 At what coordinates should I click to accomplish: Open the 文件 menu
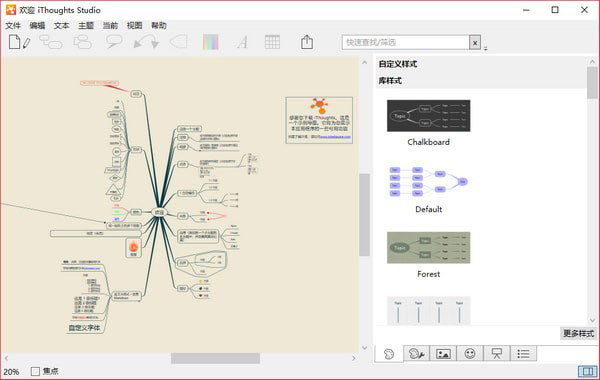click(x=13, y=26)
